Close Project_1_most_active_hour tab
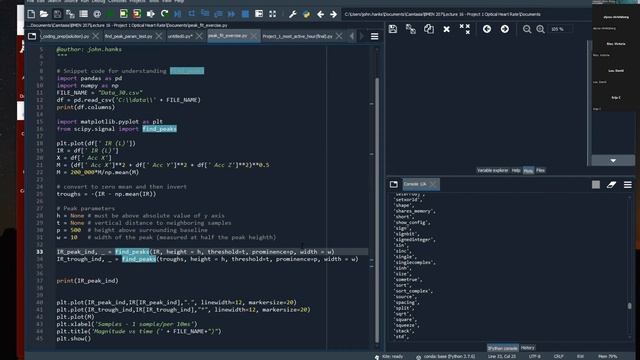The image size is (640, 360). [x=339, y=36]
